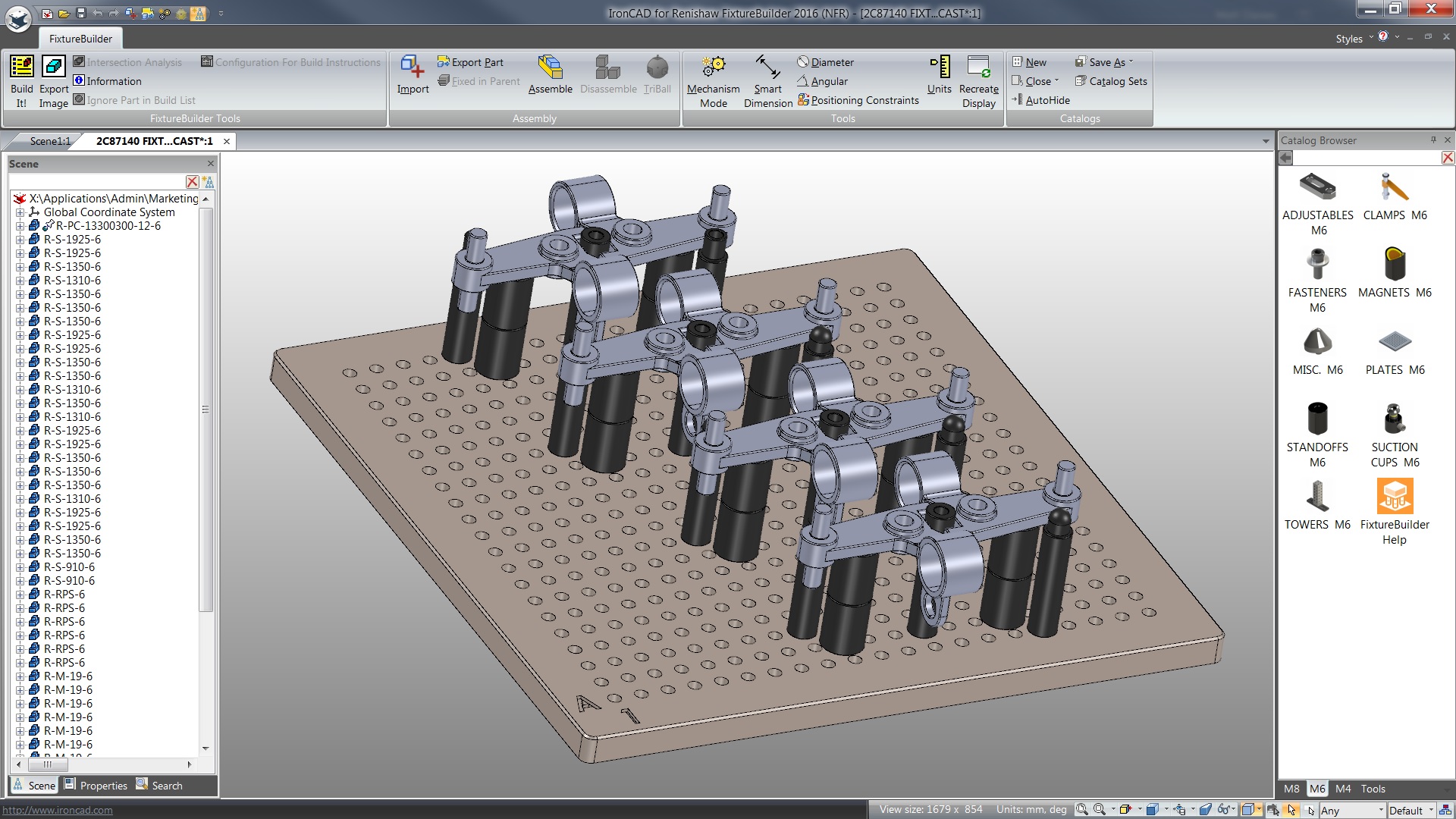Switch to the M4 catalog tab
This screenshot has width=1456, height=819.
click(x=1342, y=789)
